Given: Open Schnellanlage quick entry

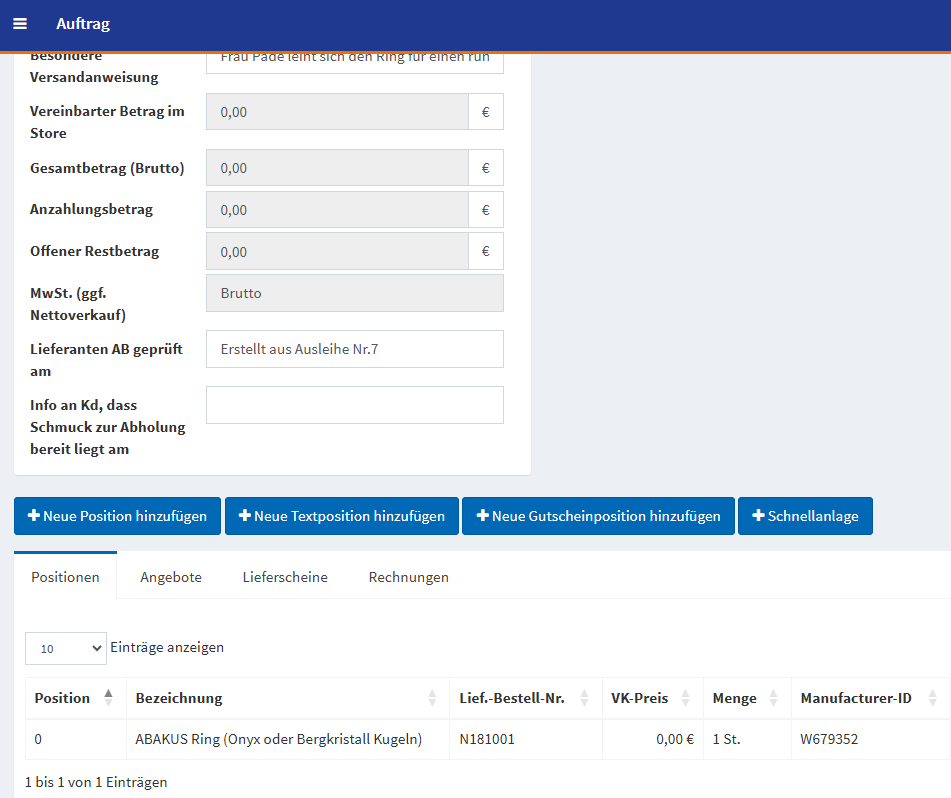Looking at the screenshot, I should (805, 516).
